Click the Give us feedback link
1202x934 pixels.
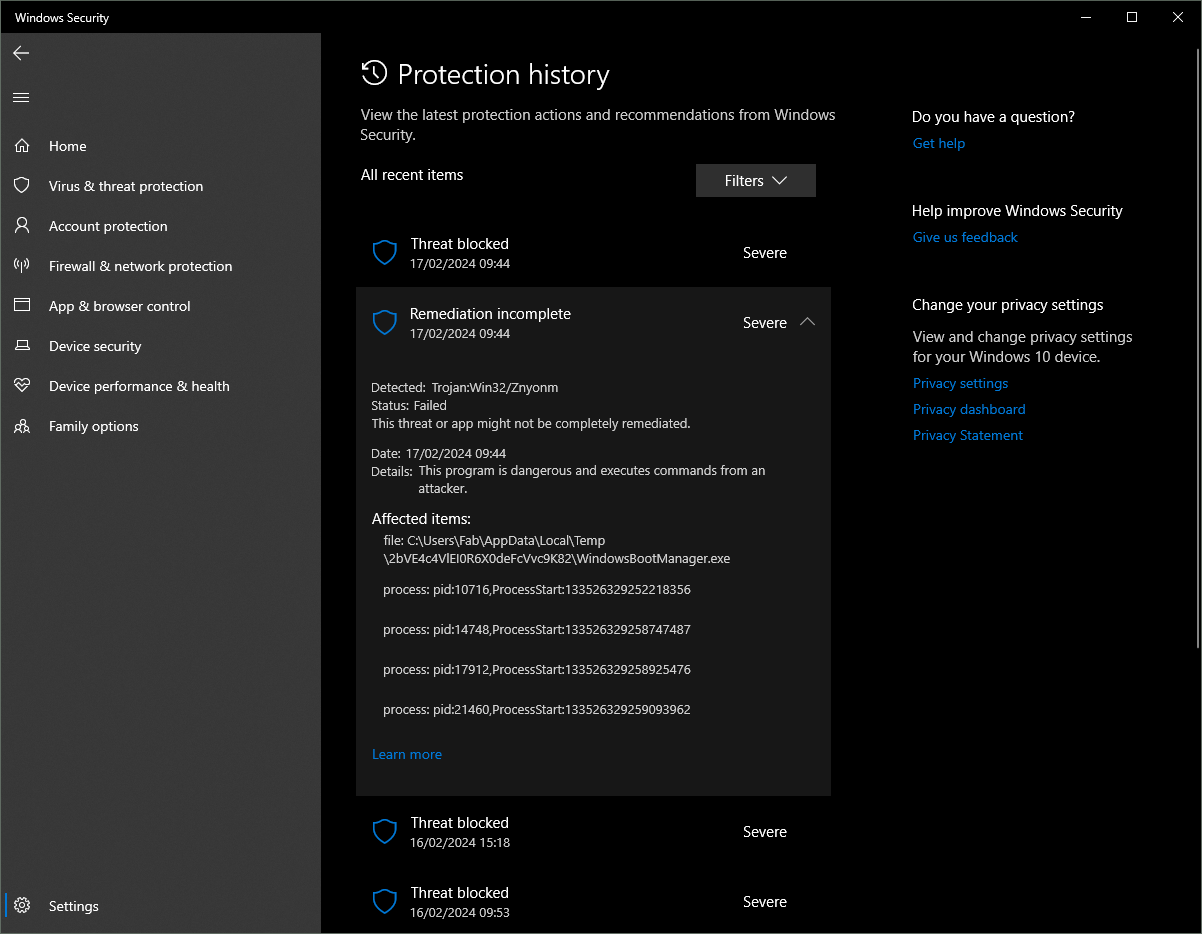pyautogui.click(x=965, y=237)
